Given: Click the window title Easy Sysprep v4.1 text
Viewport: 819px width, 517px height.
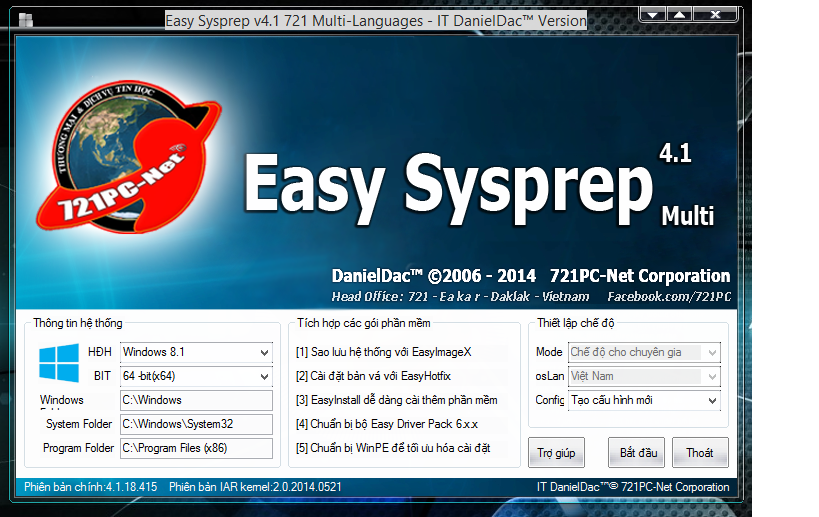Looking at the screenshot, I should pos(376,21).
